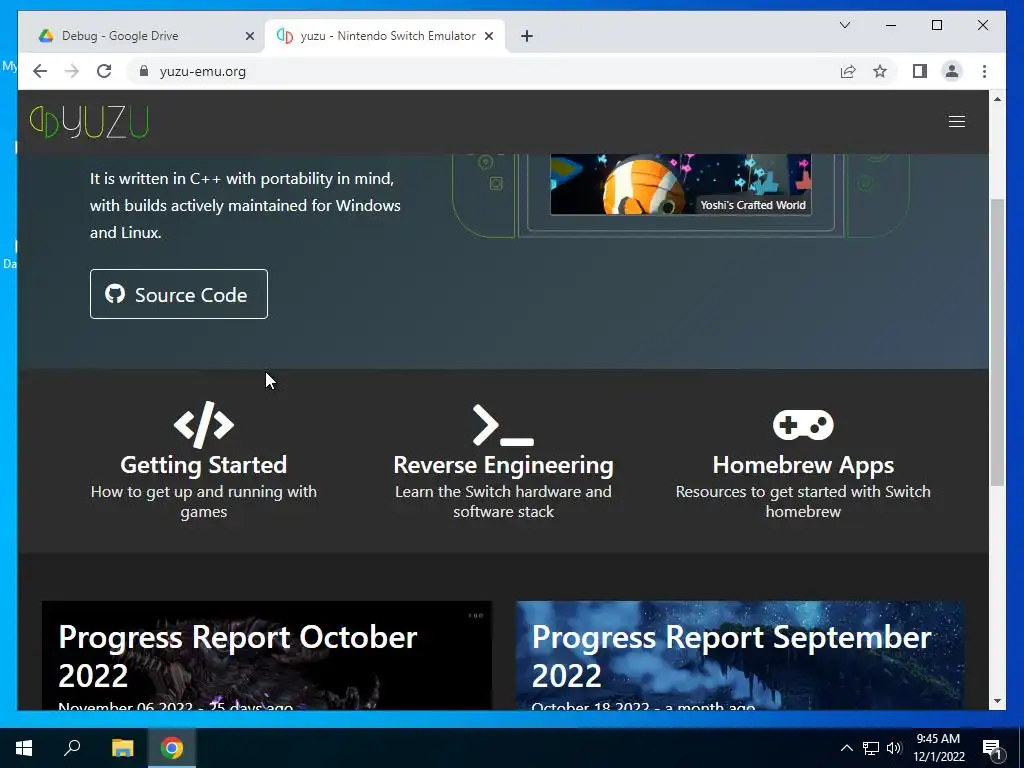Close the Debug - Google Drive tab
The width and height of the screenshot is (1024, 768).
tap(249, 36)
